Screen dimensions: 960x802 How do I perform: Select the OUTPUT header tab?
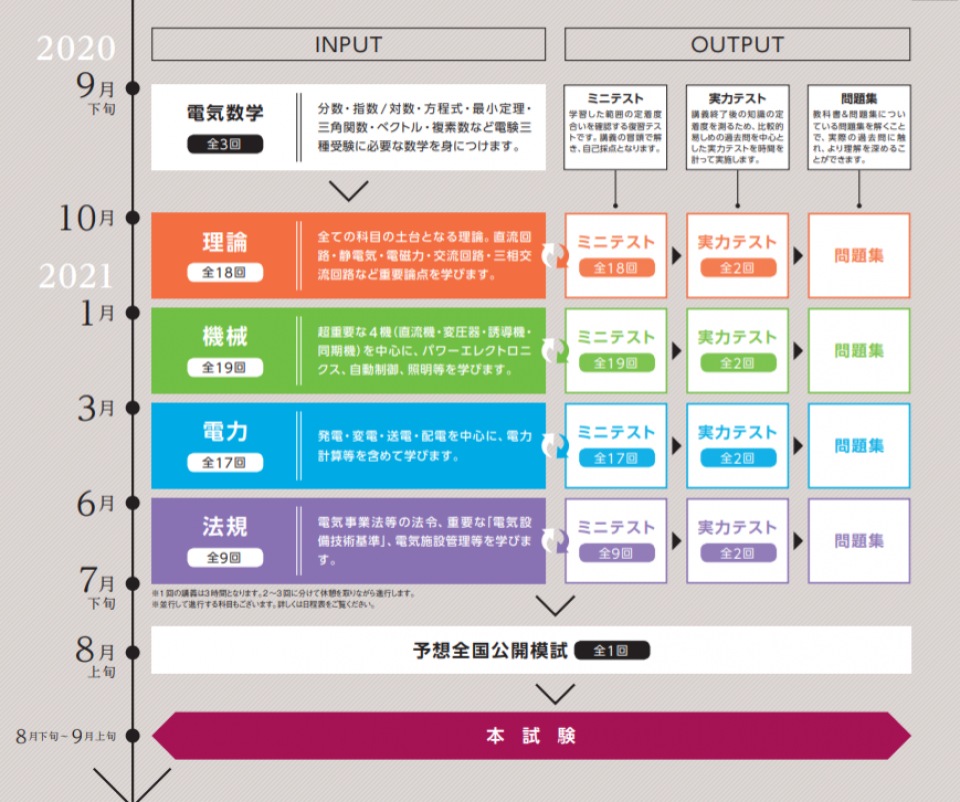[x=737, y=45]
